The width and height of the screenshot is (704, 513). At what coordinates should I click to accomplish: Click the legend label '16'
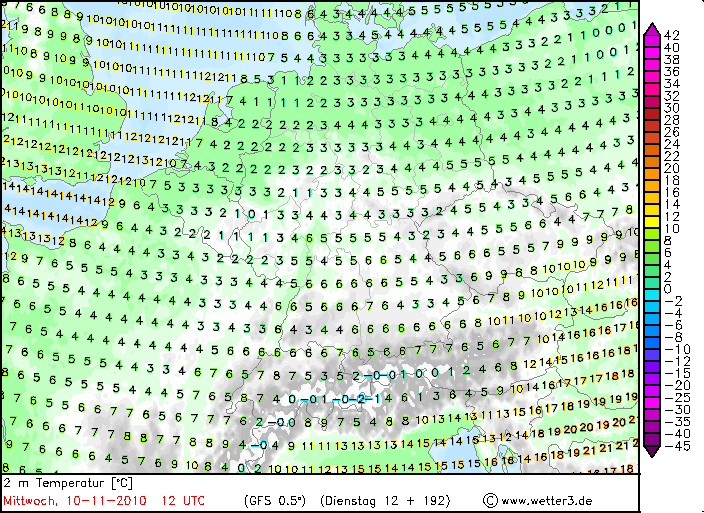click(x=671, y=193)
